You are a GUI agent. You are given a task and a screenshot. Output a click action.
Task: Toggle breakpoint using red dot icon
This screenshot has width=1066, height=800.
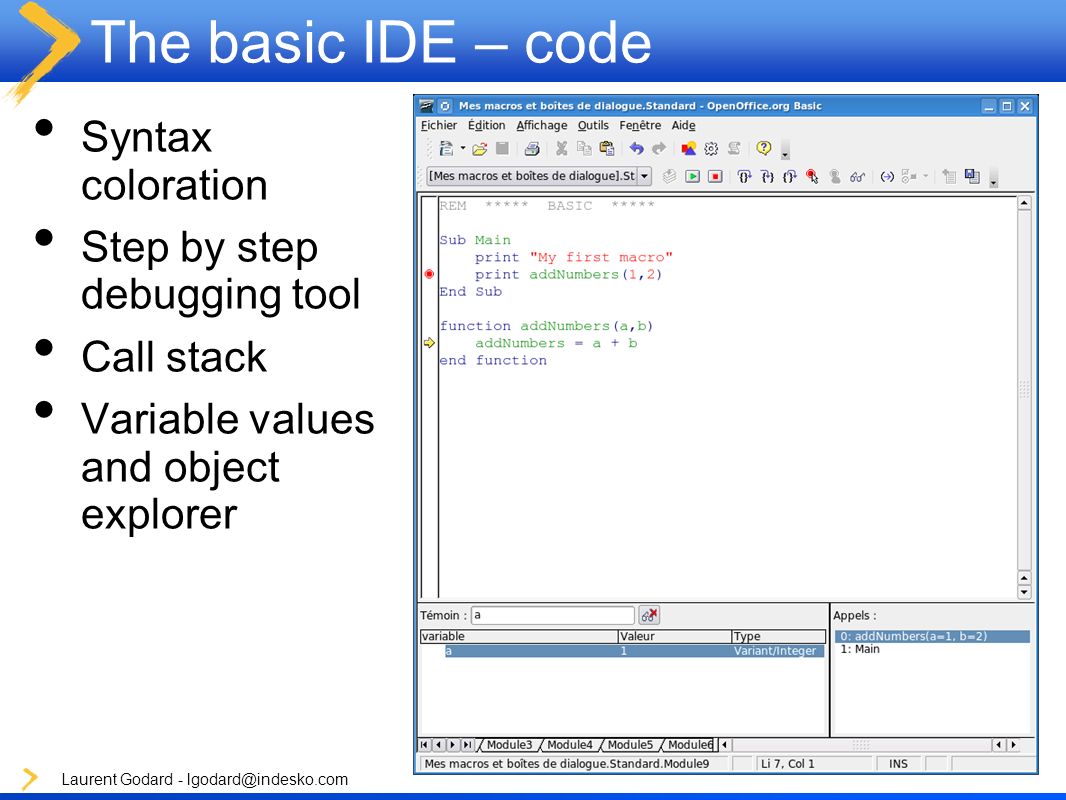point(812,177)
